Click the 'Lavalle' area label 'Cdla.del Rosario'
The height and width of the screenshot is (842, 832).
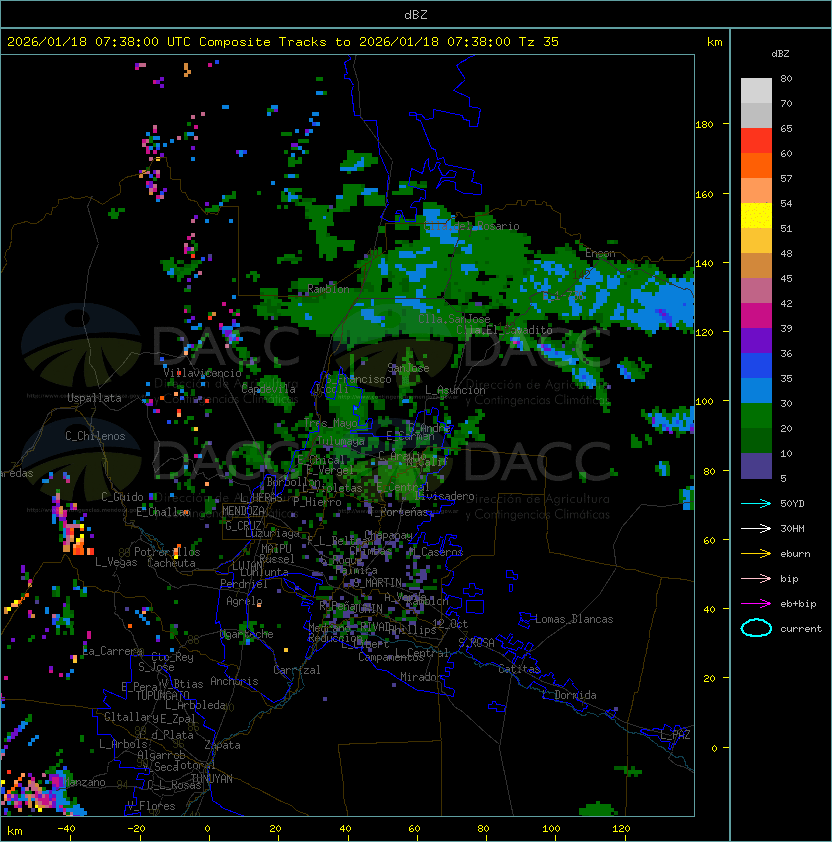click(472, 226)
